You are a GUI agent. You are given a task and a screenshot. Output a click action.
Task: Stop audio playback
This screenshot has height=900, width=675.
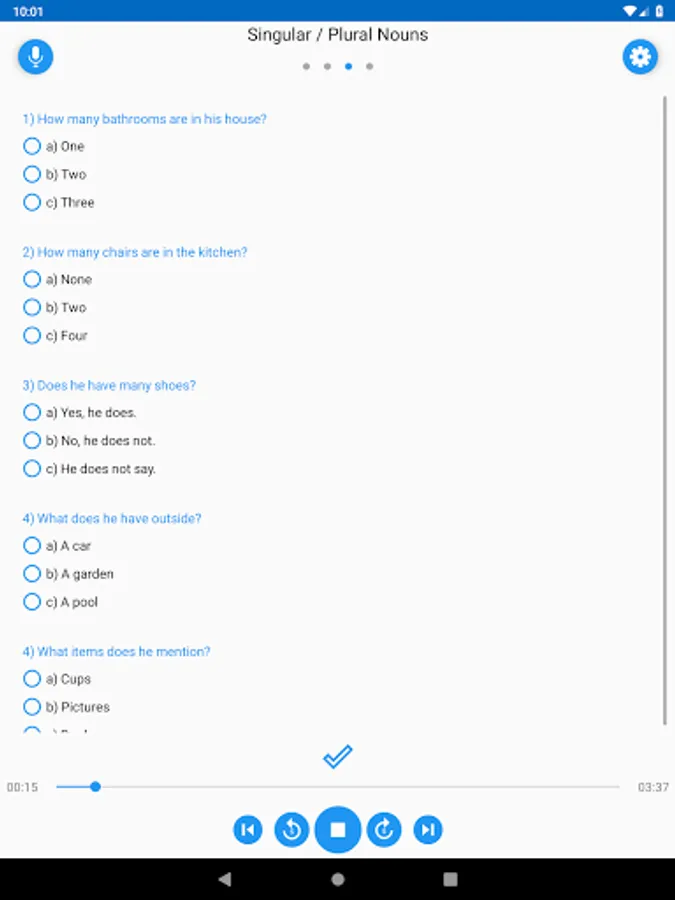[338, 829]
